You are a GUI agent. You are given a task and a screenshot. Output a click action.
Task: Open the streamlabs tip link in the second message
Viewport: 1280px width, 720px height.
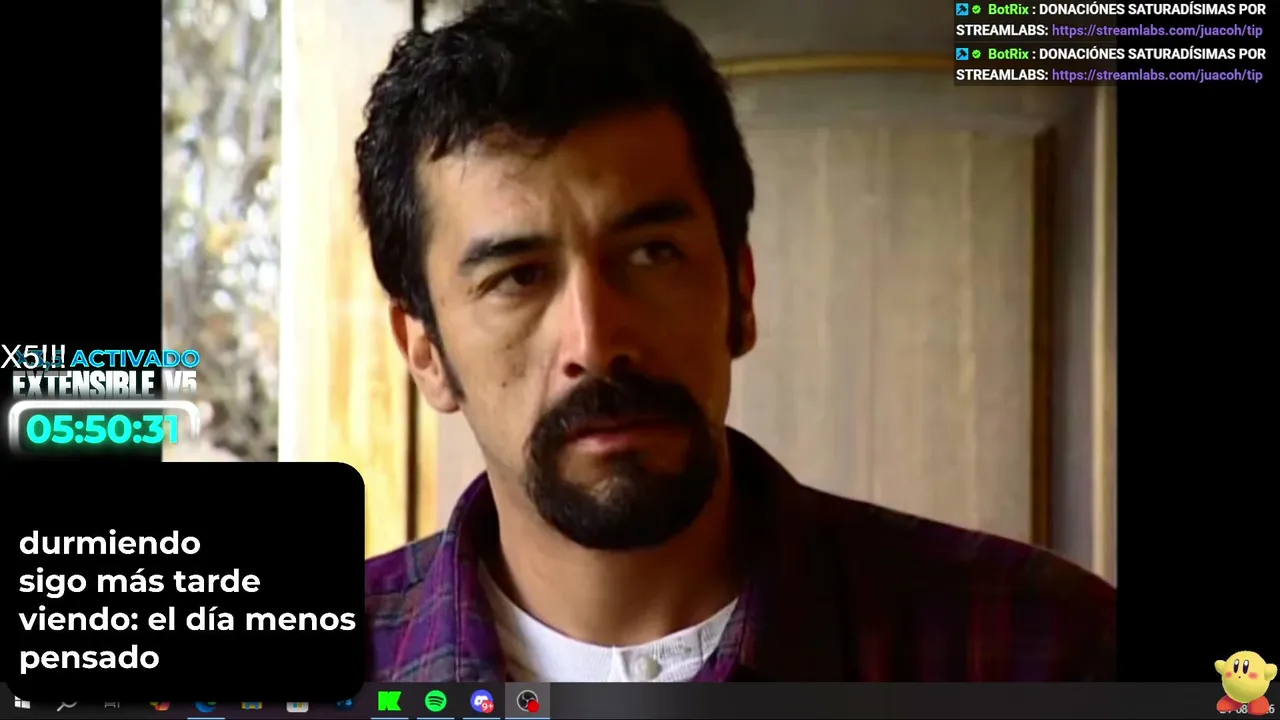(x=1157, y=75)
